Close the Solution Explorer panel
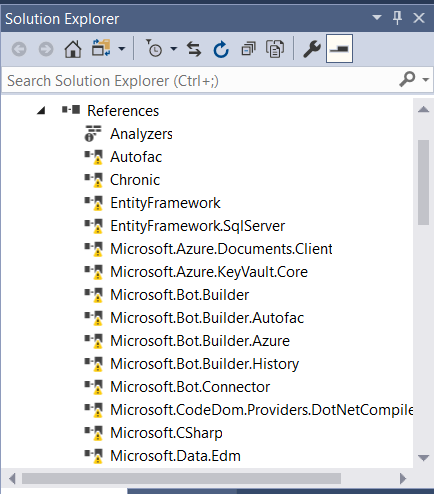Viewport: 434px width, 494px height. 419,18
